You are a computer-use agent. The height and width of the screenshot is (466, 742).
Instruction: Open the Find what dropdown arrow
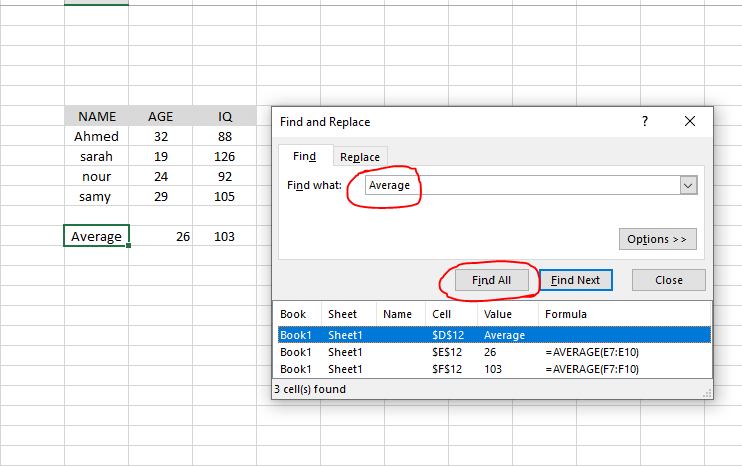[x=687, y=185]
